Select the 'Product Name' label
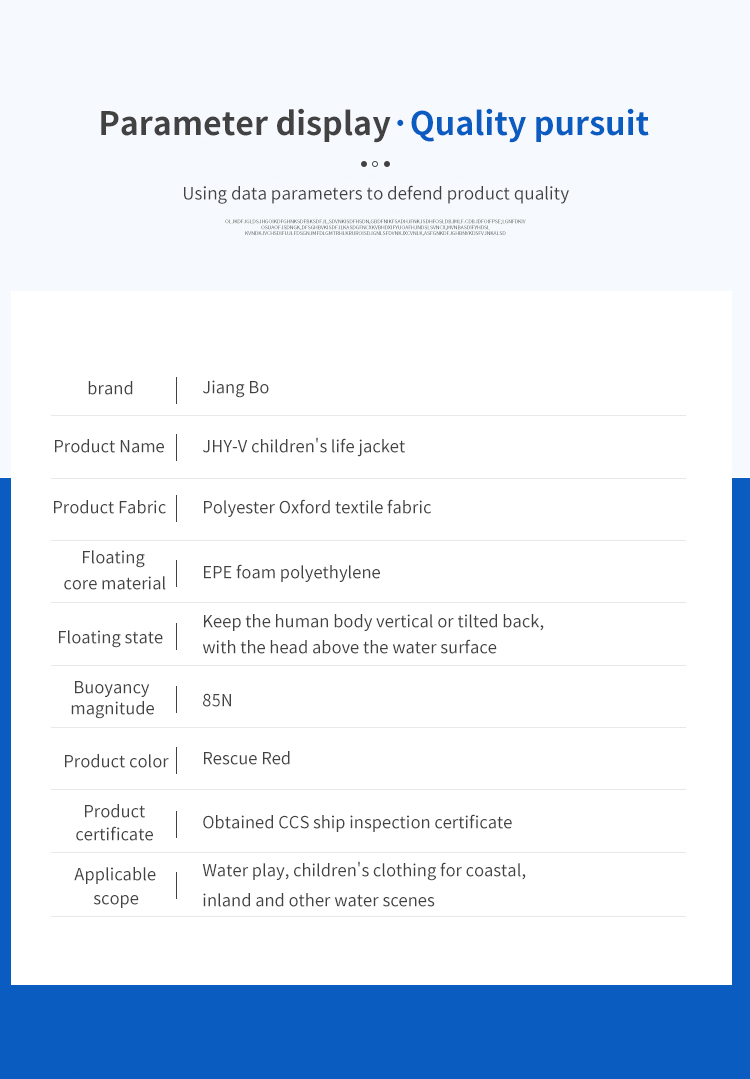 (109, 446)
